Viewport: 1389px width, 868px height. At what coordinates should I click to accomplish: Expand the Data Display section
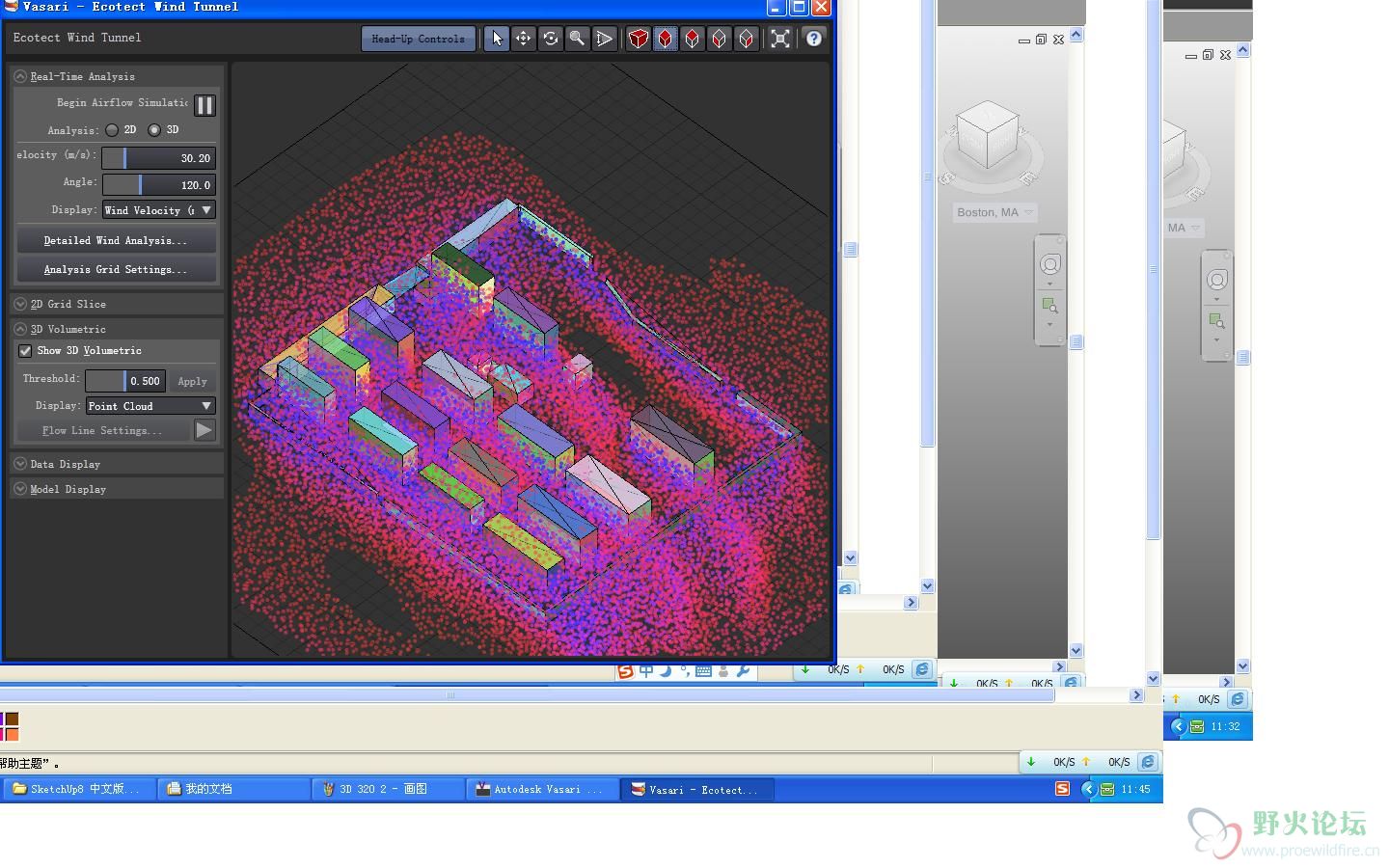(x=20, y=464)
